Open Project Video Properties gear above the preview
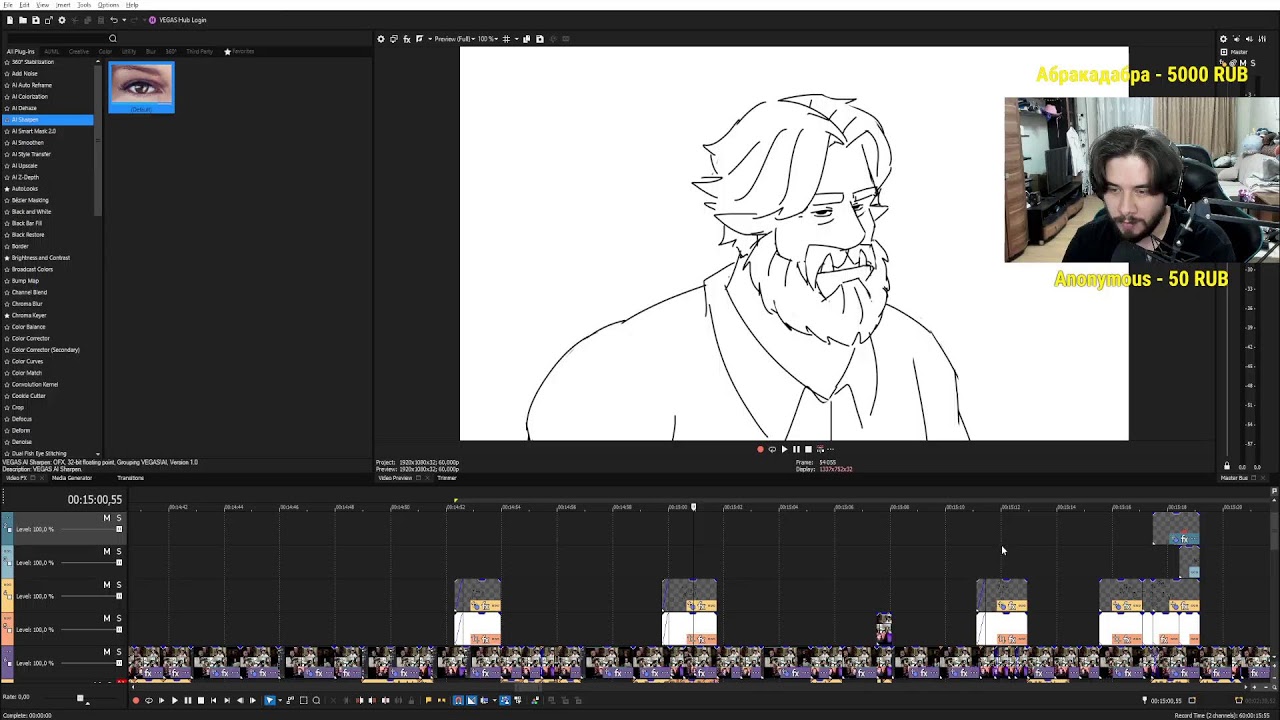Image resolution: width=1280 pixels, height=720 pixels. coord(380,39)
